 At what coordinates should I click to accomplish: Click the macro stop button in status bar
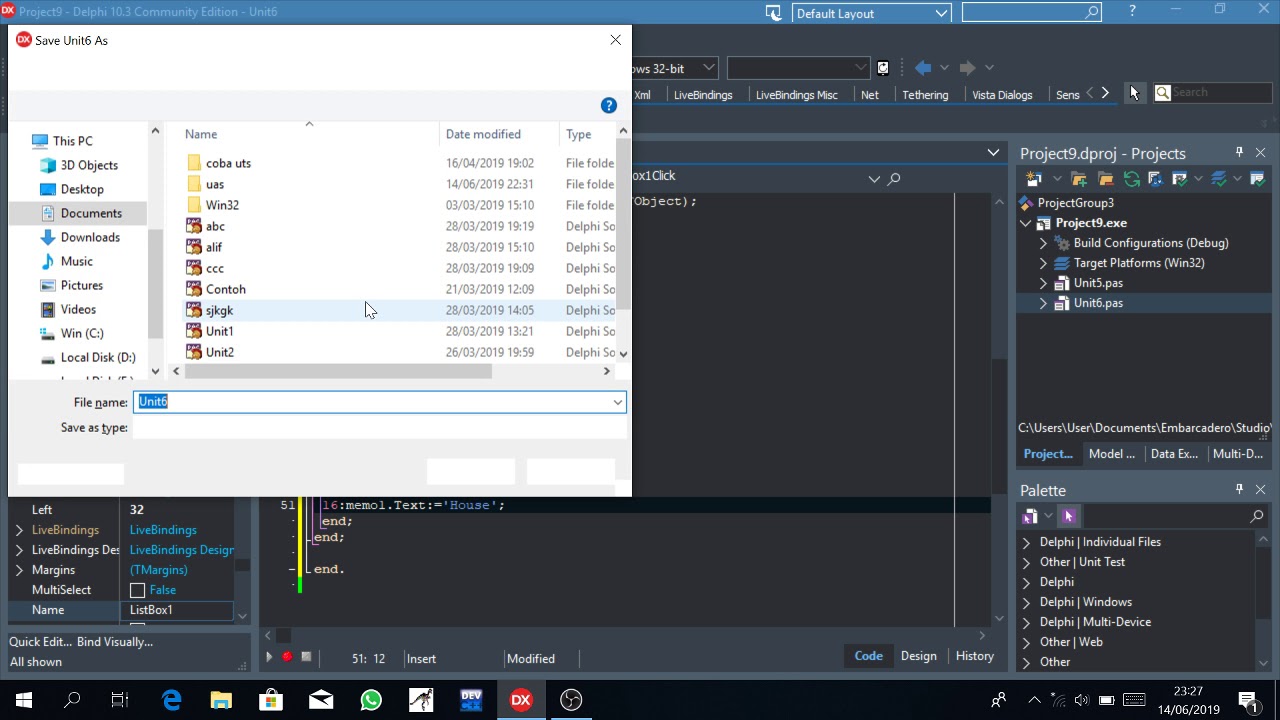coord(306,657)
